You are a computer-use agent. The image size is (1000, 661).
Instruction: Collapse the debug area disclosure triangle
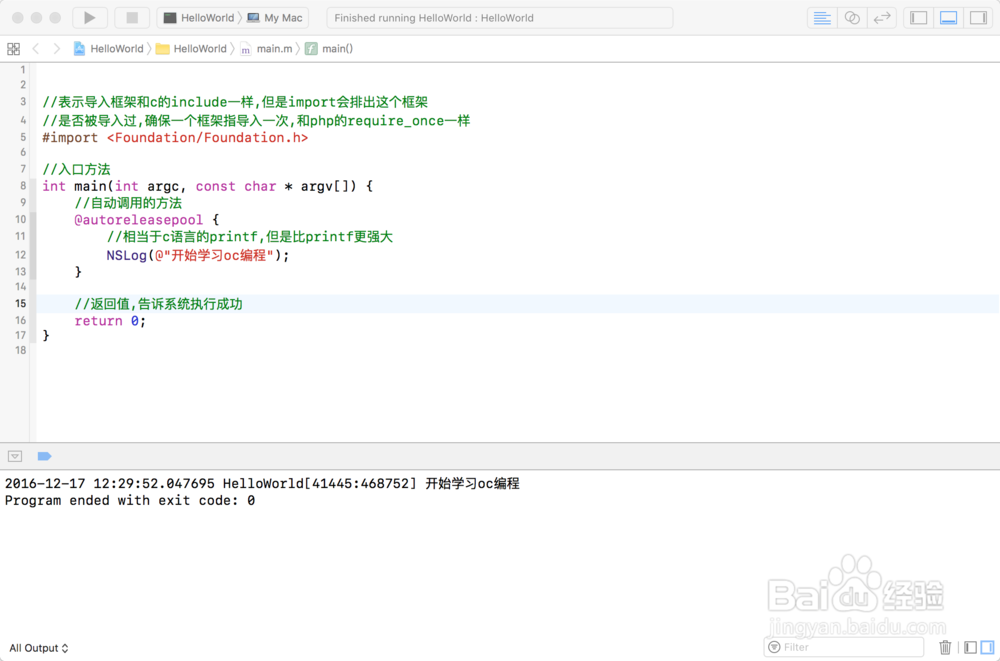(x=15, y=456)
